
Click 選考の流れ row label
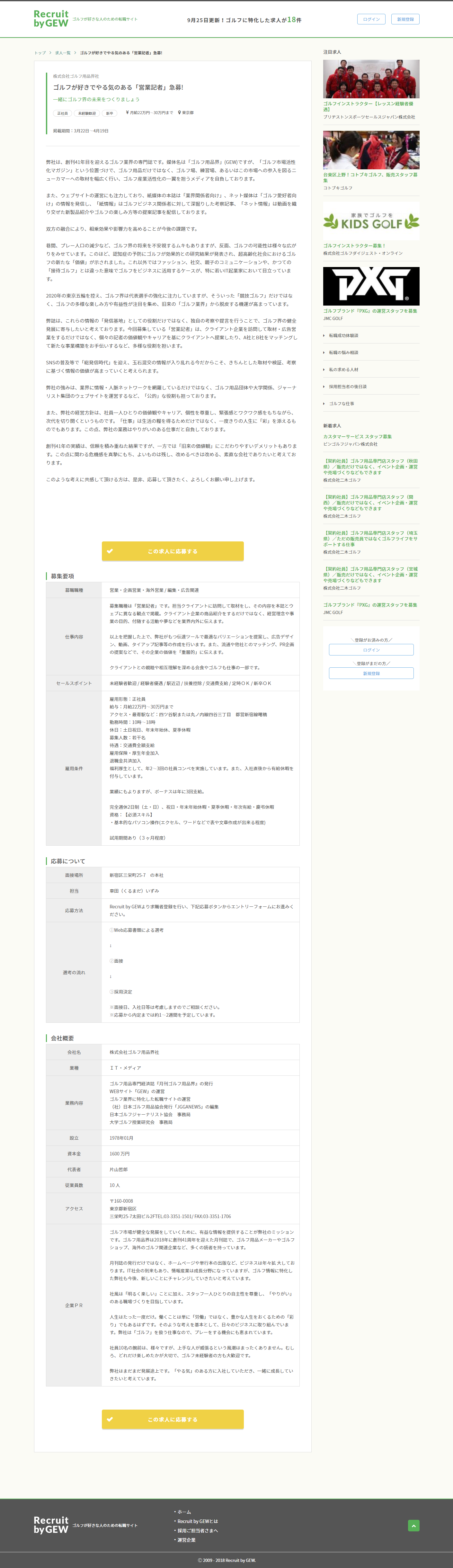74,973
